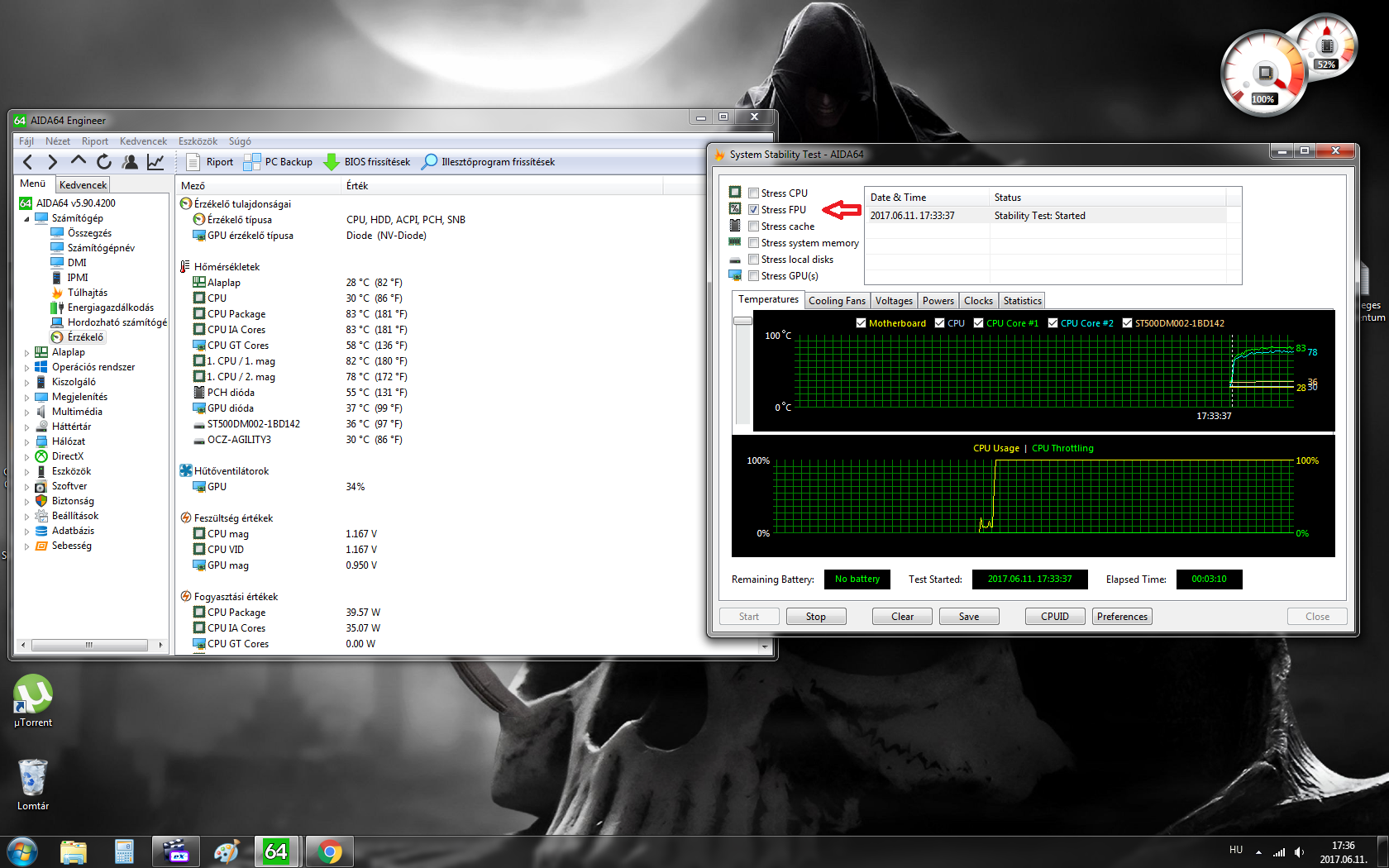Click the volume speaker tray icon
This screenshot has height=868, width=1389.
1299,852
